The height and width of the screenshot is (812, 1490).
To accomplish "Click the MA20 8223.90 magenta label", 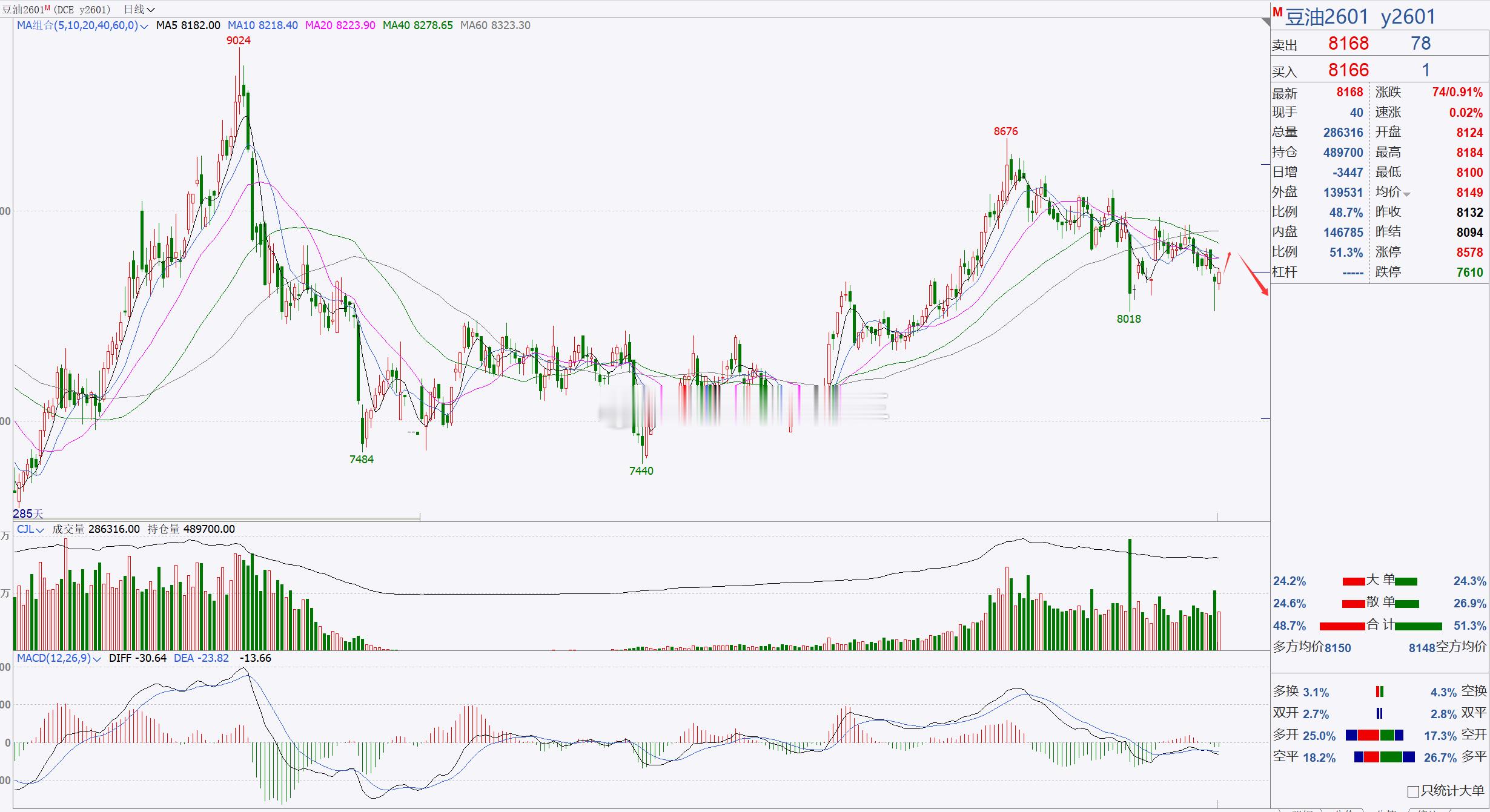I will tap(340, 25).
